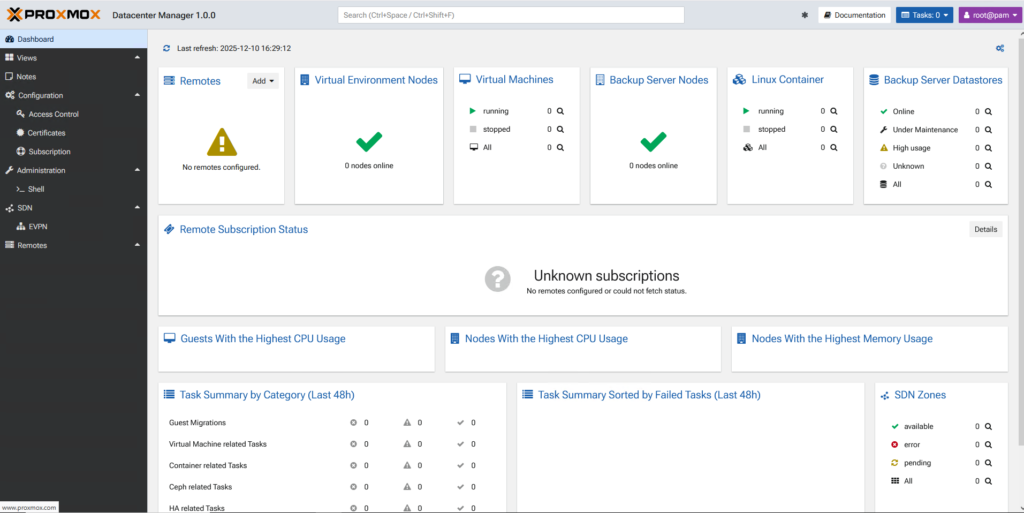
Task: Open the root@pam user menu
Action: pyautogui.click(x=989, y=15)
